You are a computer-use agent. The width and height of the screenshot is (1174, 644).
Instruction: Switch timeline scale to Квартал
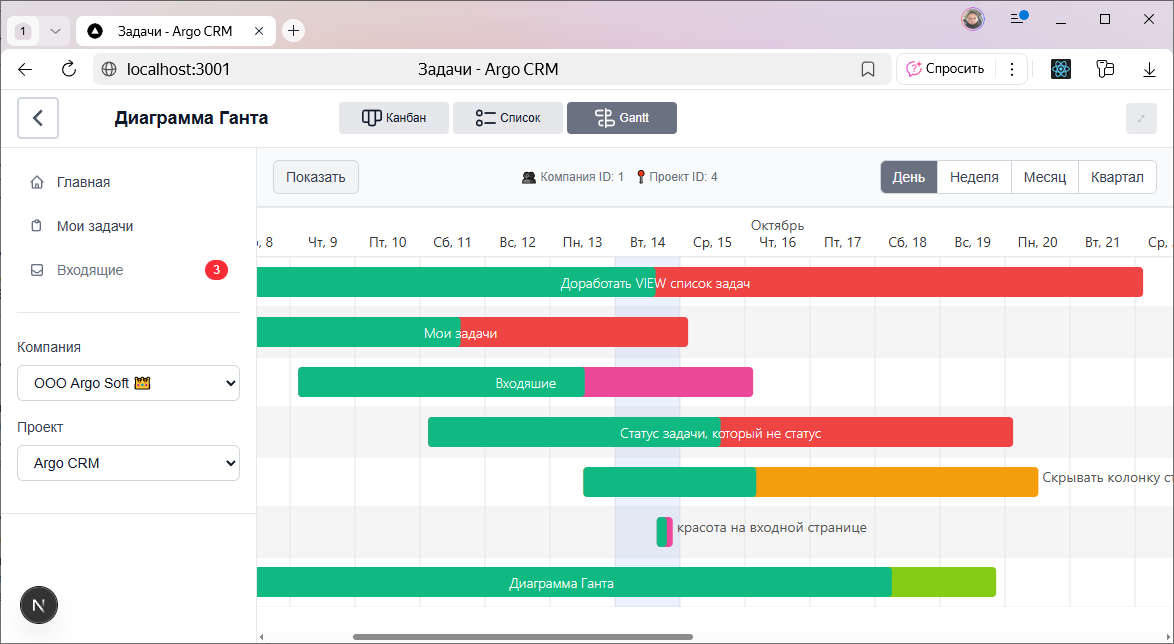pyautogui.click(x=1117, y=177)
